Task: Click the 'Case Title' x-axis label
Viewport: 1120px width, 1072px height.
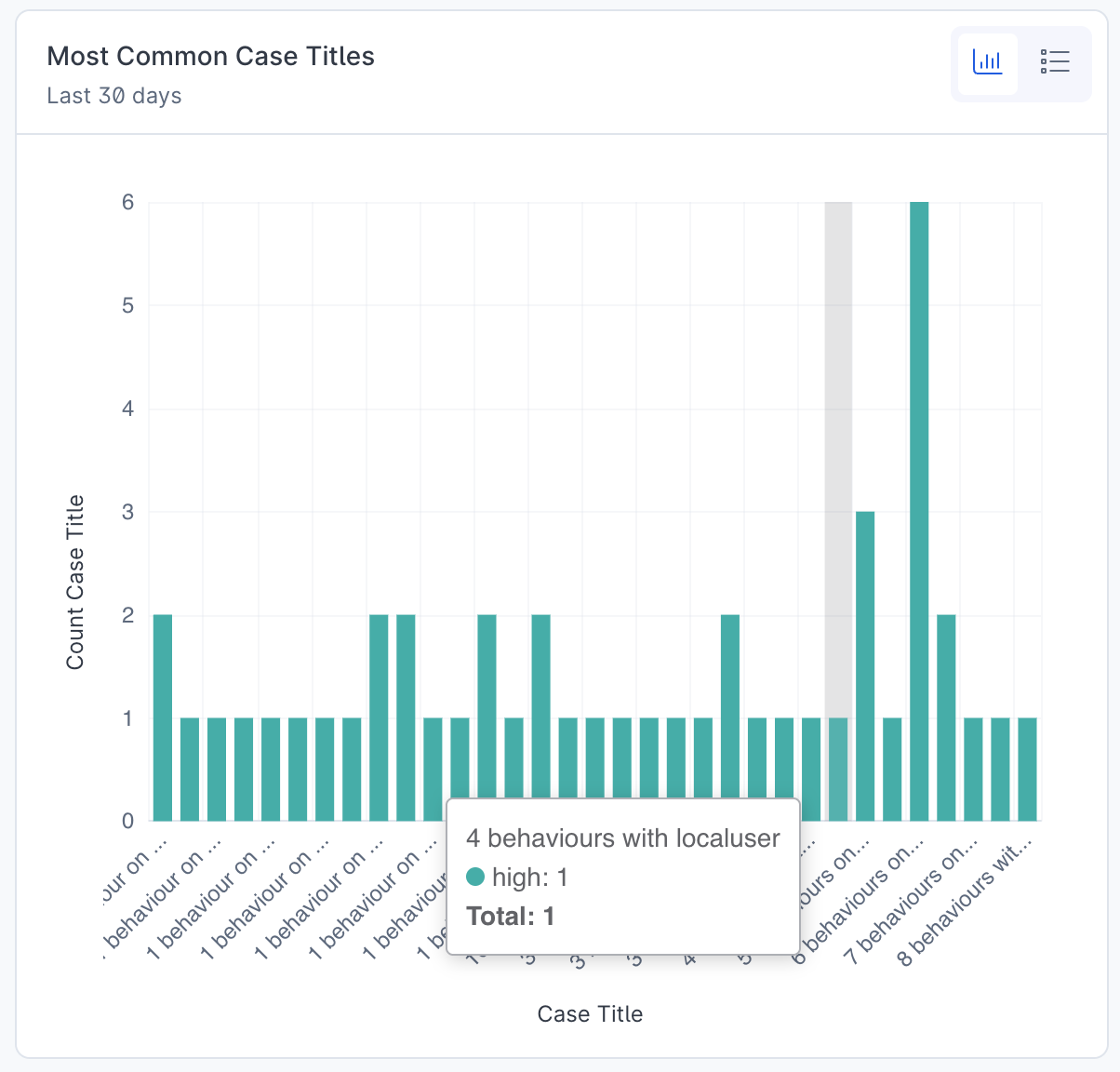Action: click(590, 1013)
